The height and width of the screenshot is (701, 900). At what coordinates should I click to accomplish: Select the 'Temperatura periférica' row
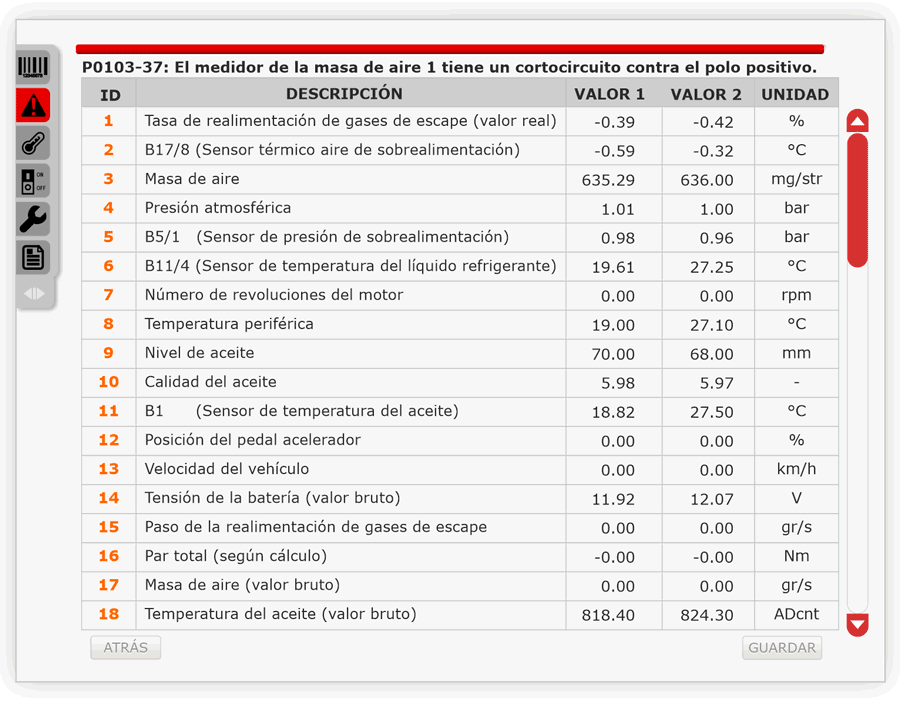[x=460, y=324]
